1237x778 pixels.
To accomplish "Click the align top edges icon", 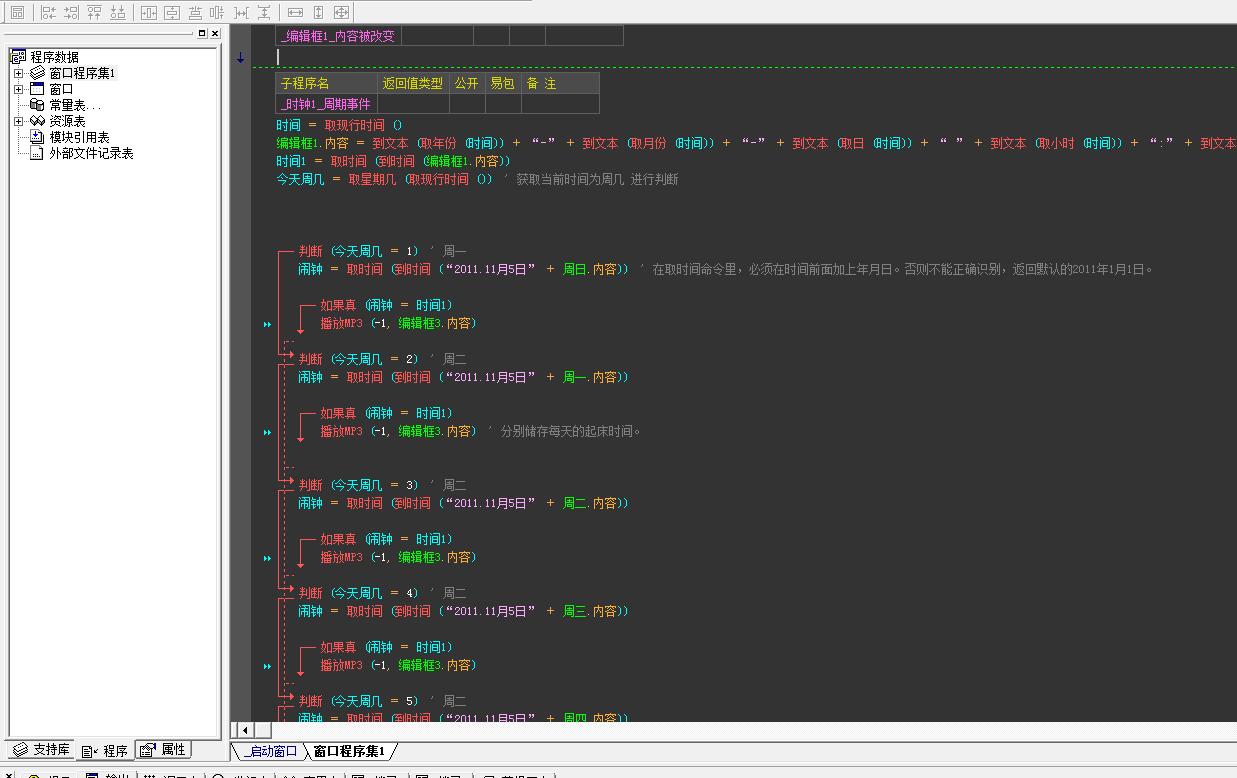I will (x=94, y=12).
